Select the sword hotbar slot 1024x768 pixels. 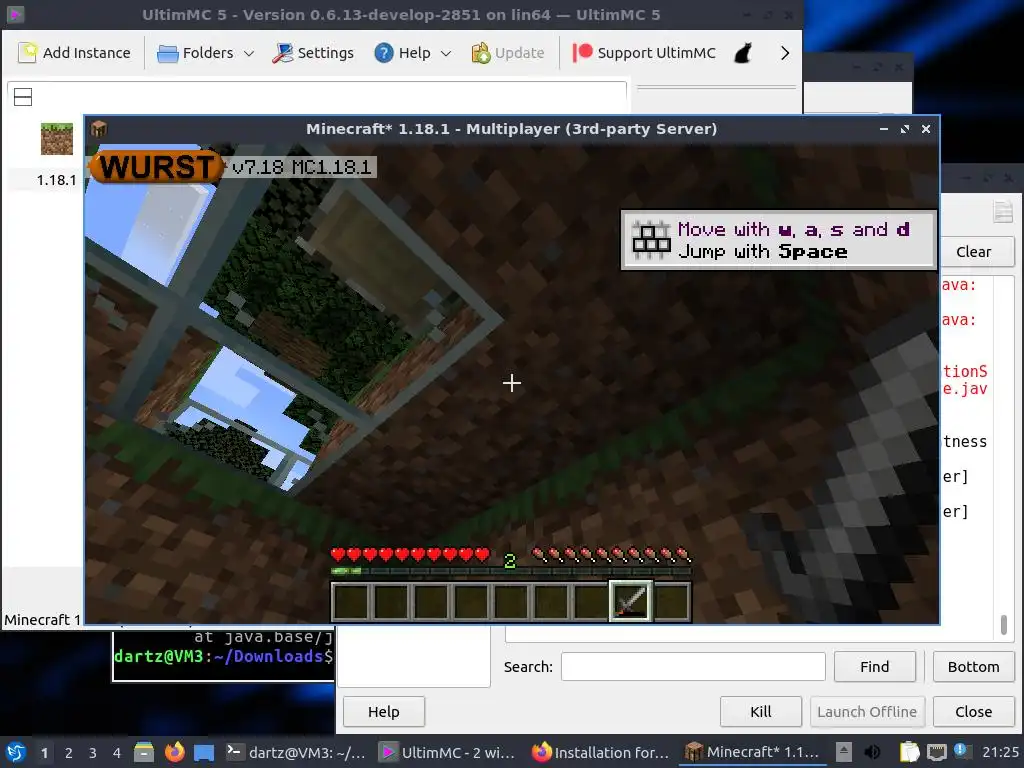pos(631,601)
